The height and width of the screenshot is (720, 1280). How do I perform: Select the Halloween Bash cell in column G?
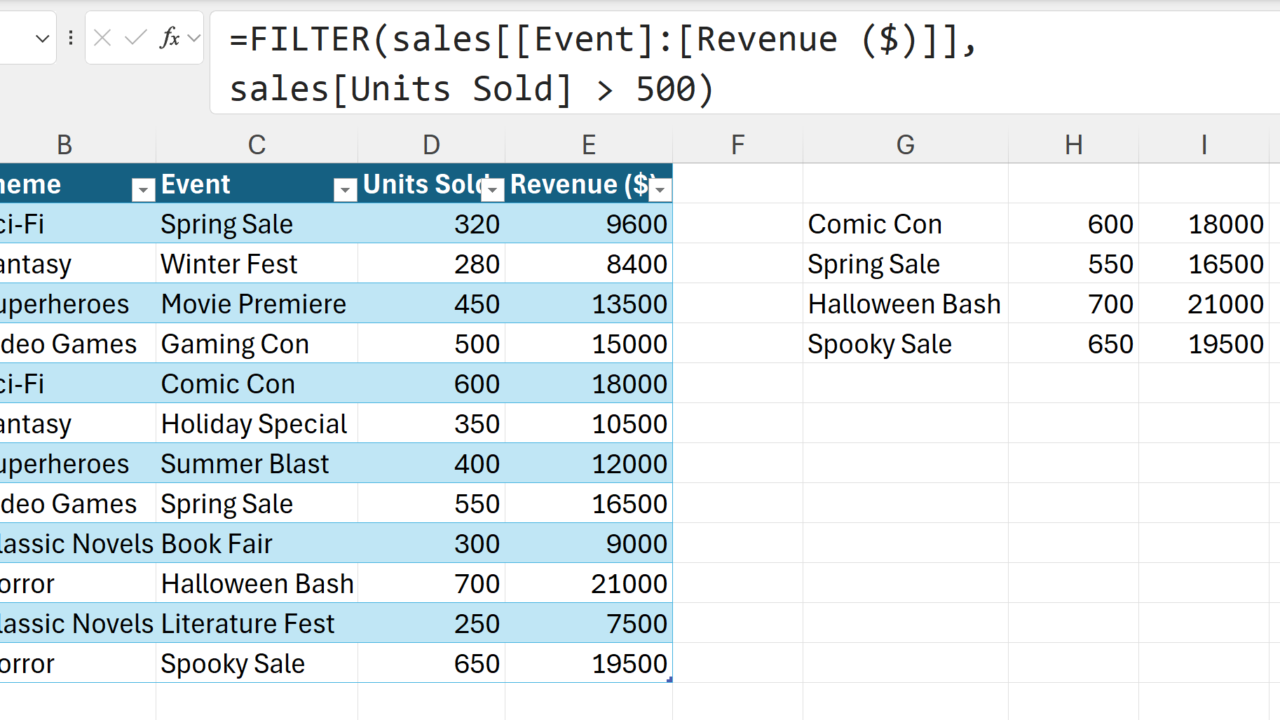905,304
